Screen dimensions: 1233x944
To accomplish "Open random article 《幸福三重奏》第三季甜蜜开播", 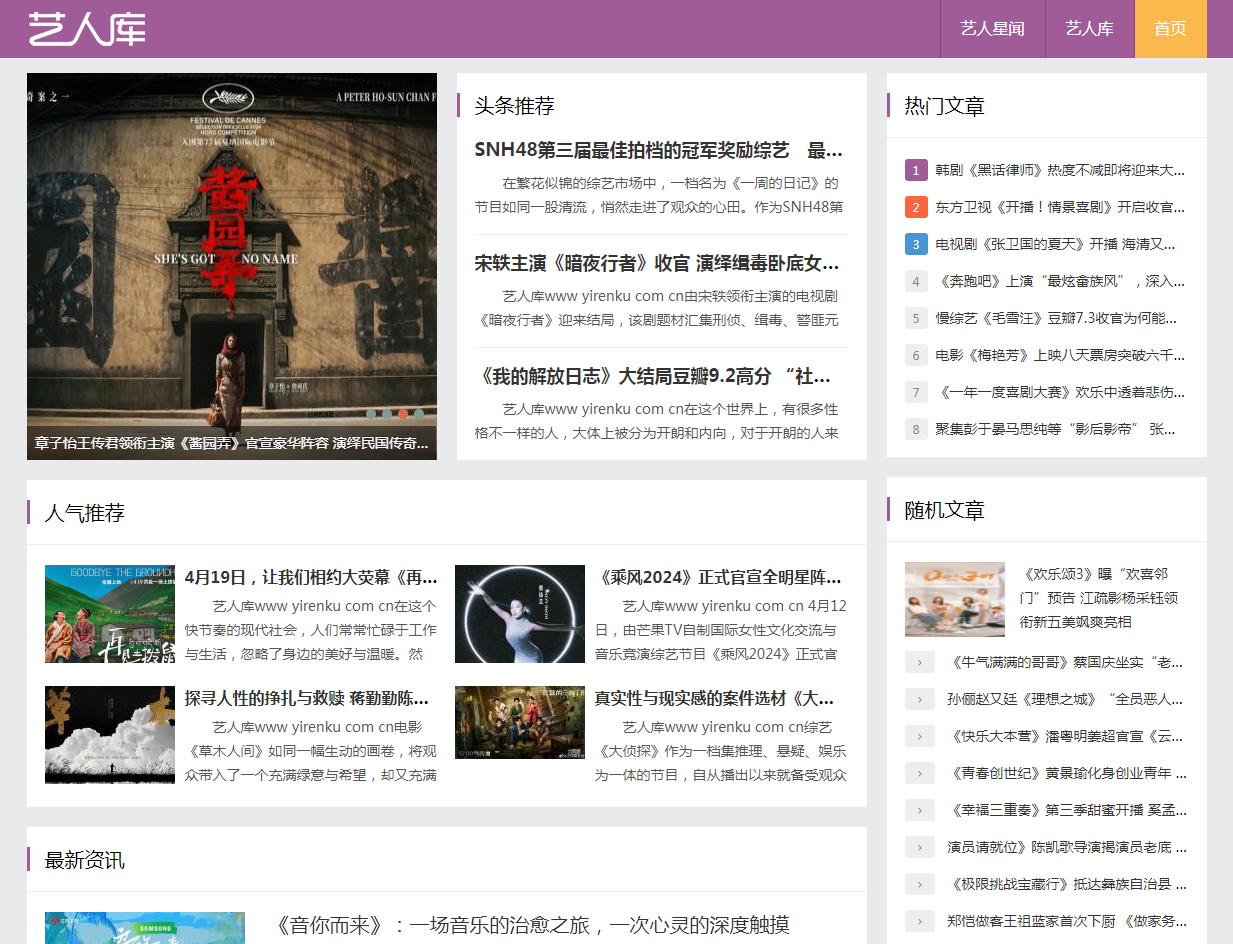I will tap(1066, 810).
